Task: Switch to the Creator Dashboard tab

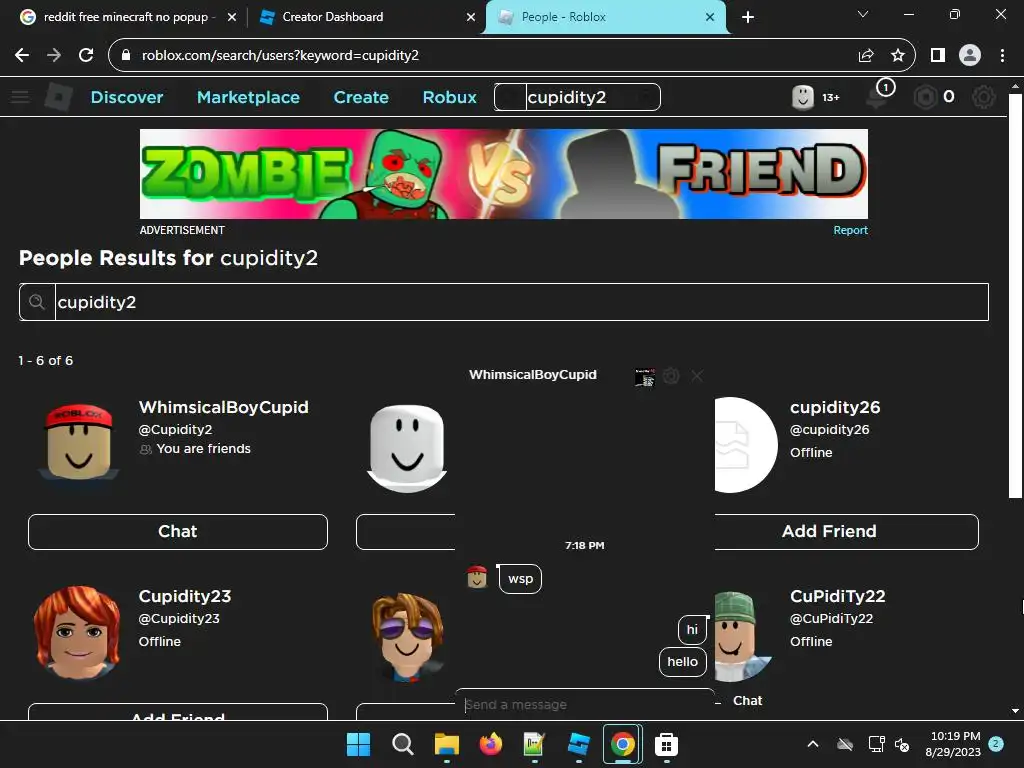Action: (x=366, y=17)
